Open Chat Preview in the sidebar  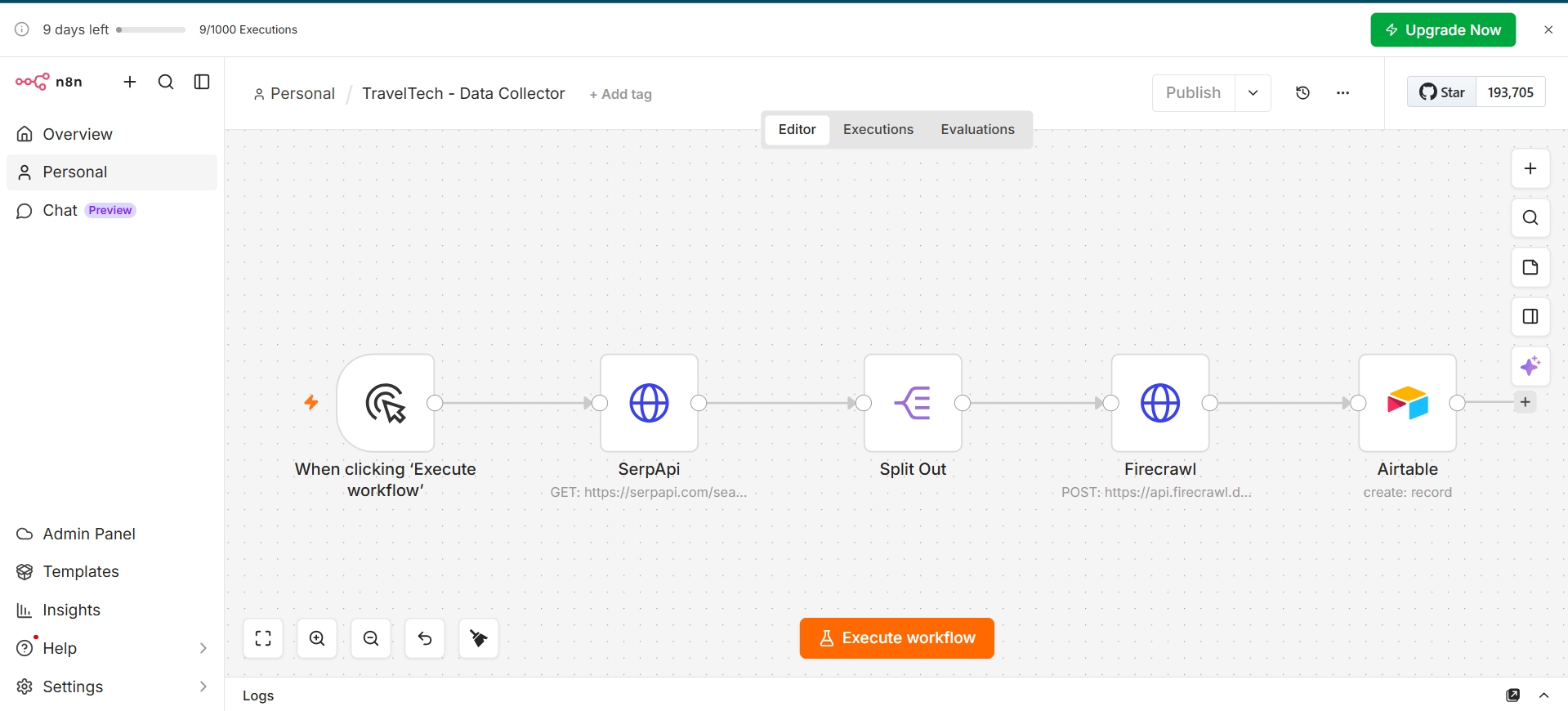point(112,210)
